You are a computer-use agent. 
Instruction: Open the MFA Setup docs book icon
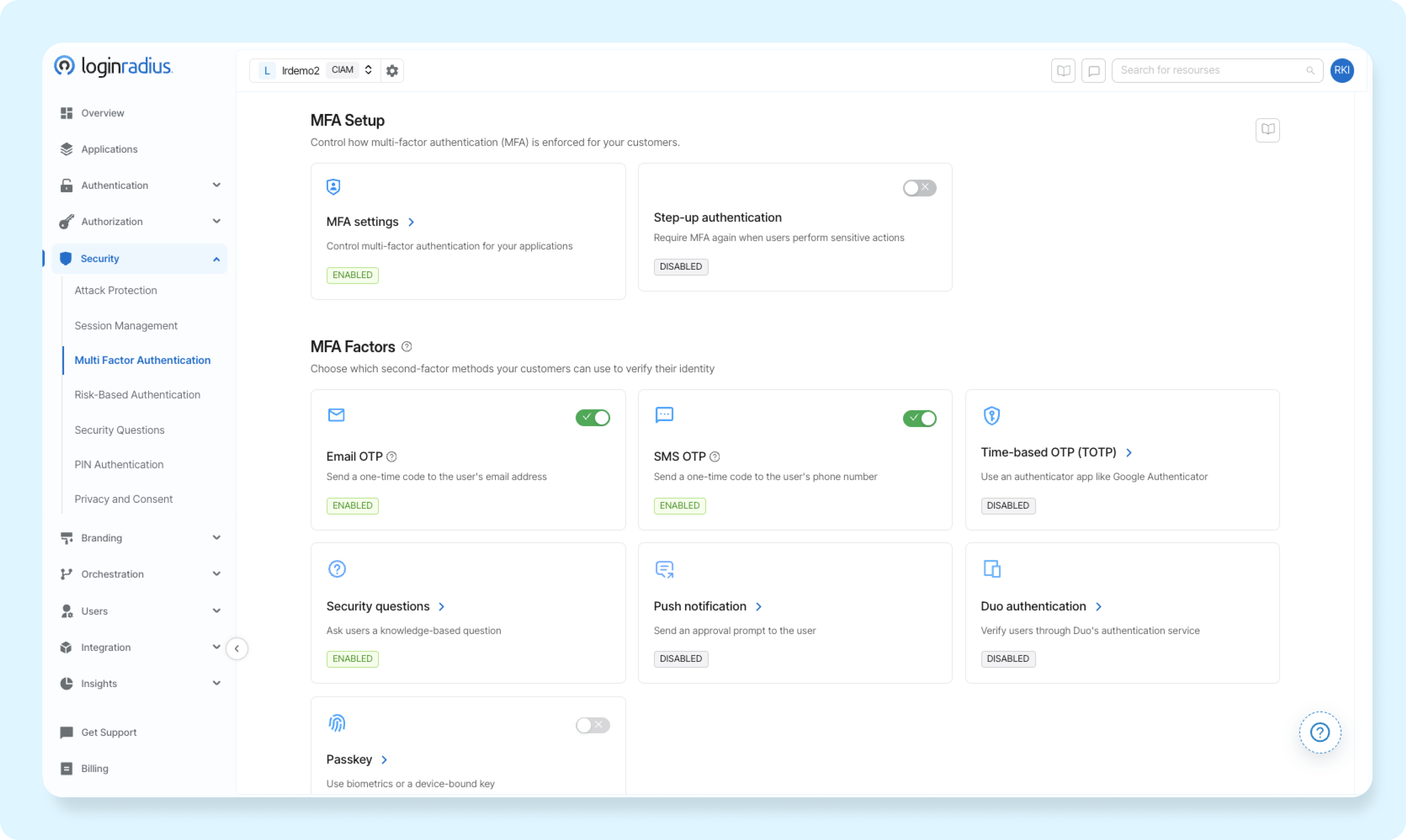tap(1267, 130)
